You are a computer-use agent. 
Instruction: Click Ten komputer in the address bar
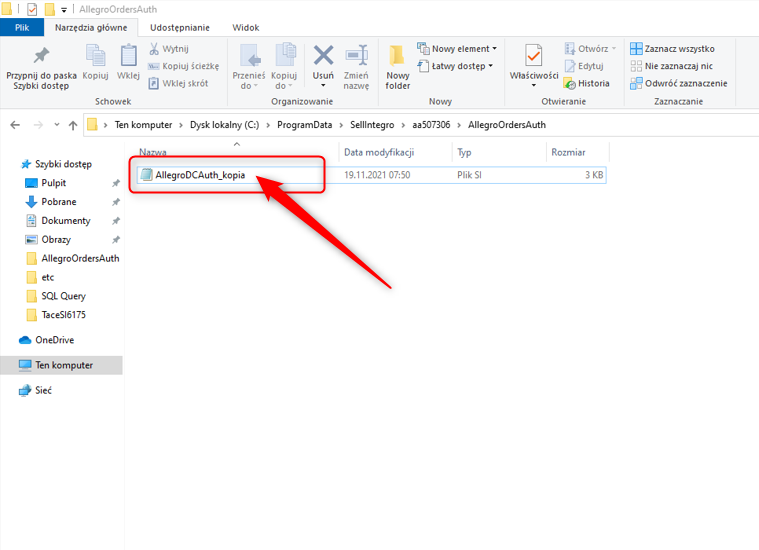click(x=143, y=125)
